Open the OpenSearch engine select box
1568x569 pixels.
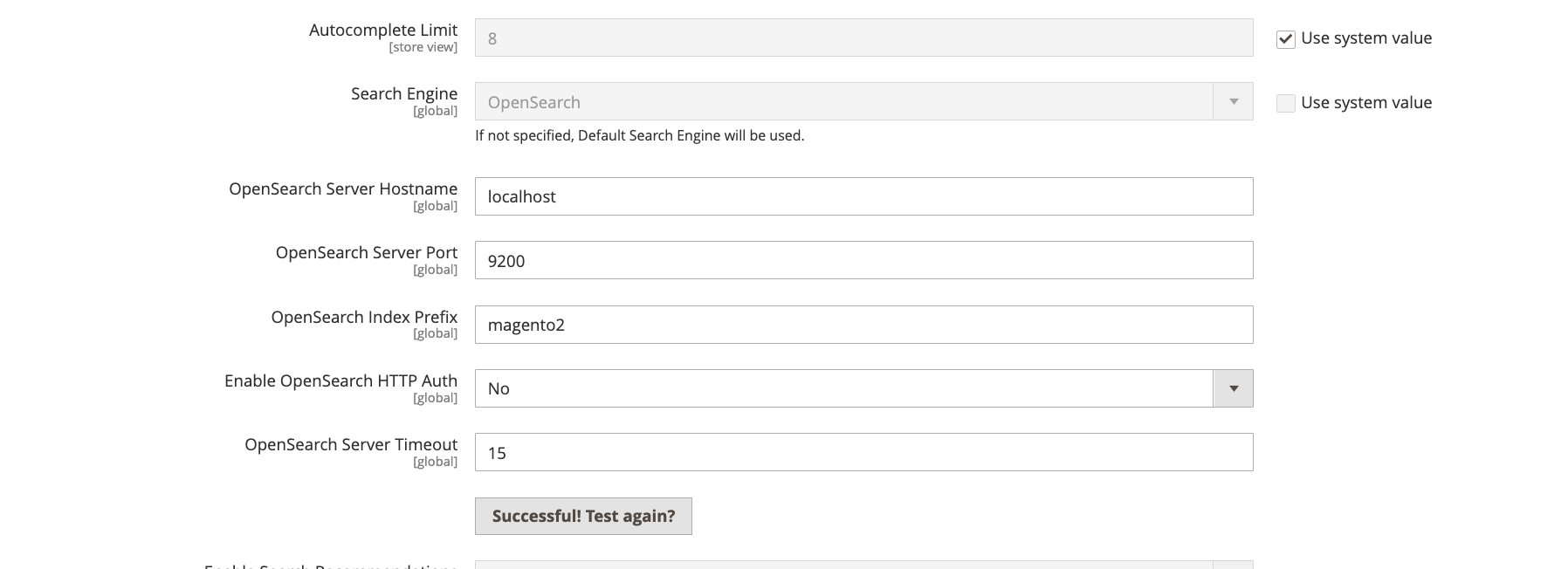pyautogui.click(x=842, y=102)
